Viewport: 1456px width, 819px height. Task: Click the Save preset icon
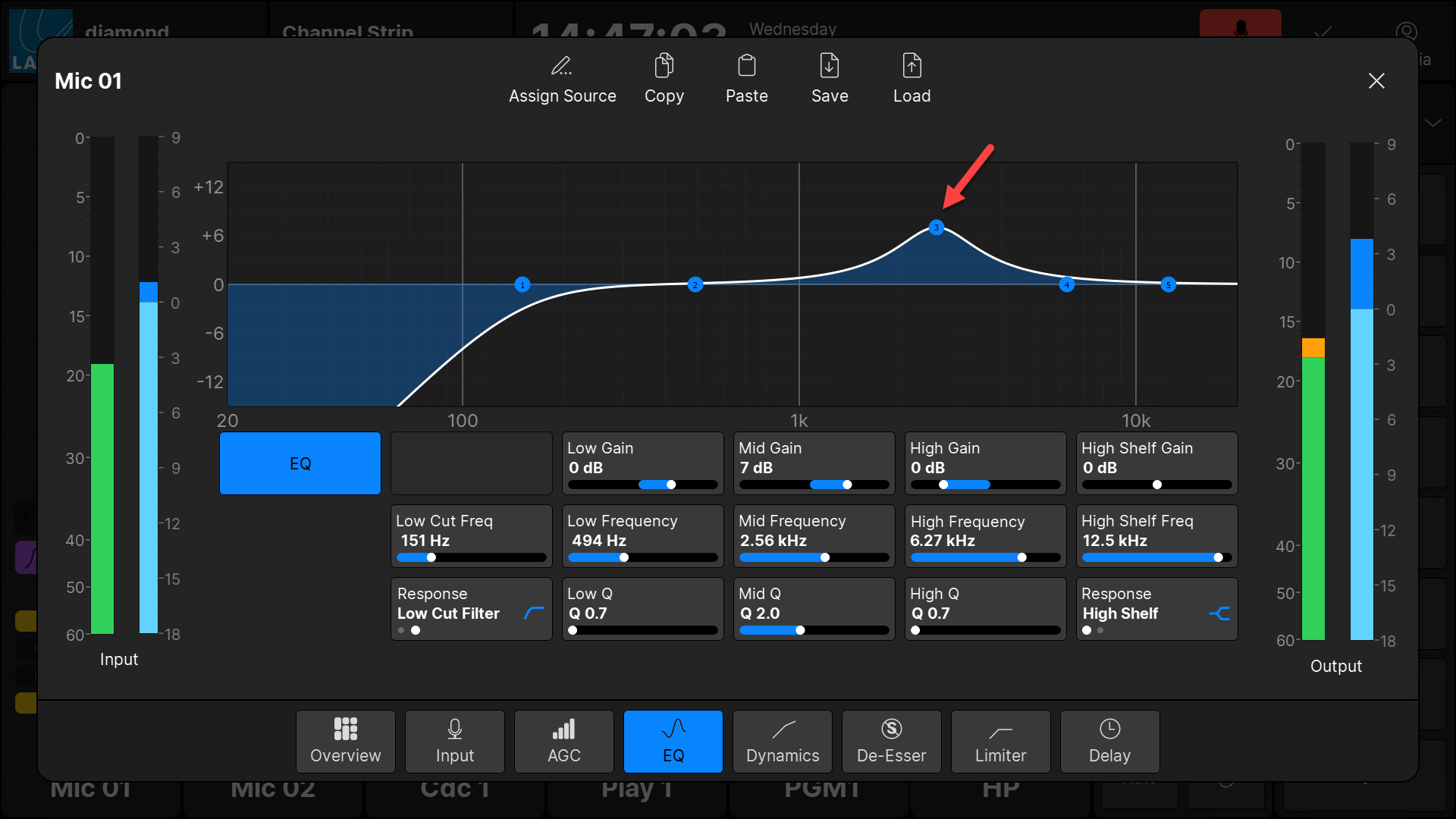pyautogui.click(x=829, y=66)
